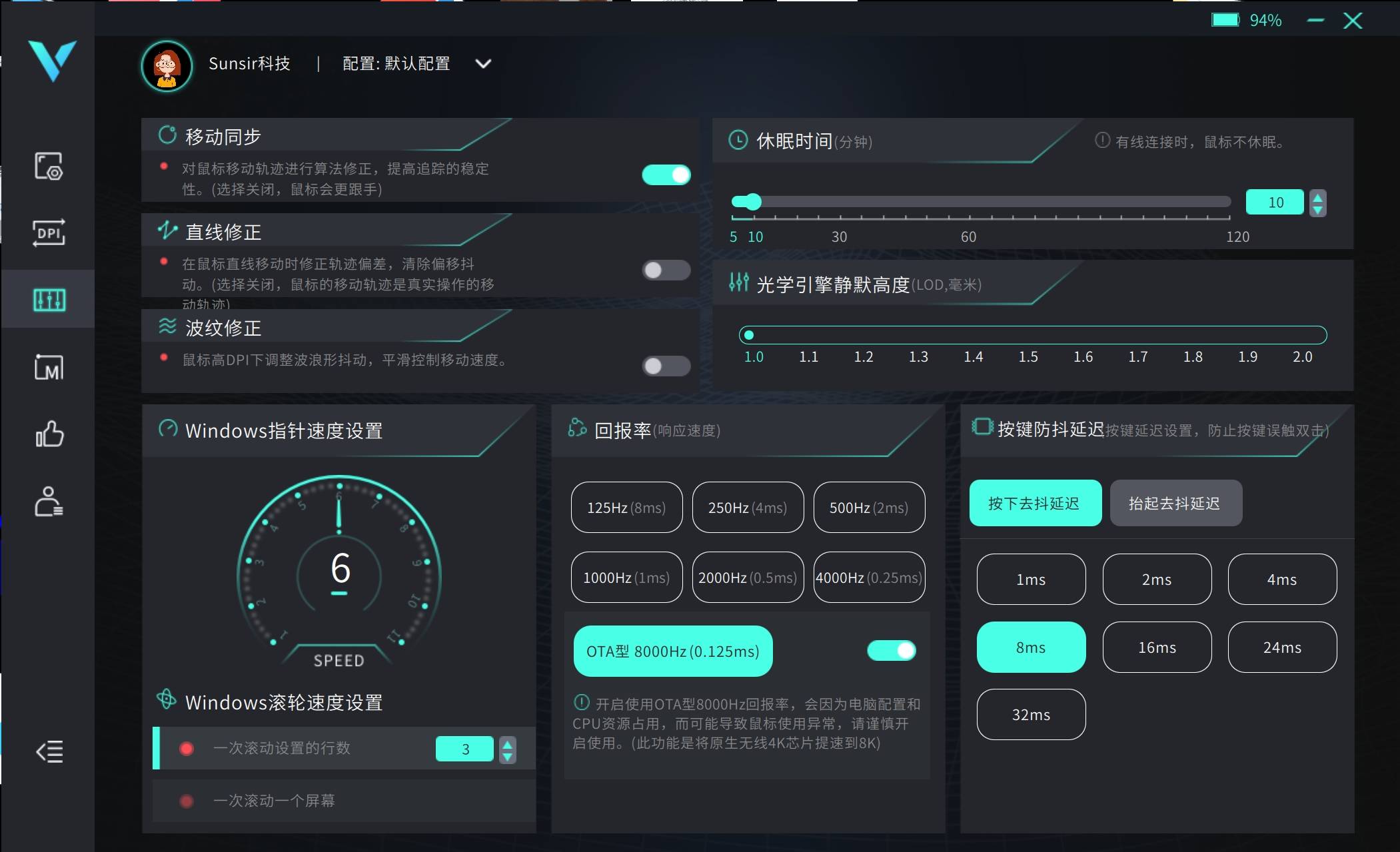1400x852 pixels.
Task: Enable the 直线修正 toggle
Action: click(x=666, y=270)
